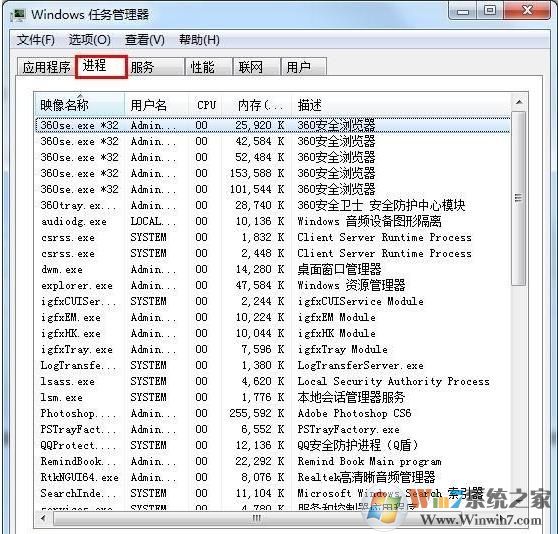Open the 文件(F) menu

(35, 39)
